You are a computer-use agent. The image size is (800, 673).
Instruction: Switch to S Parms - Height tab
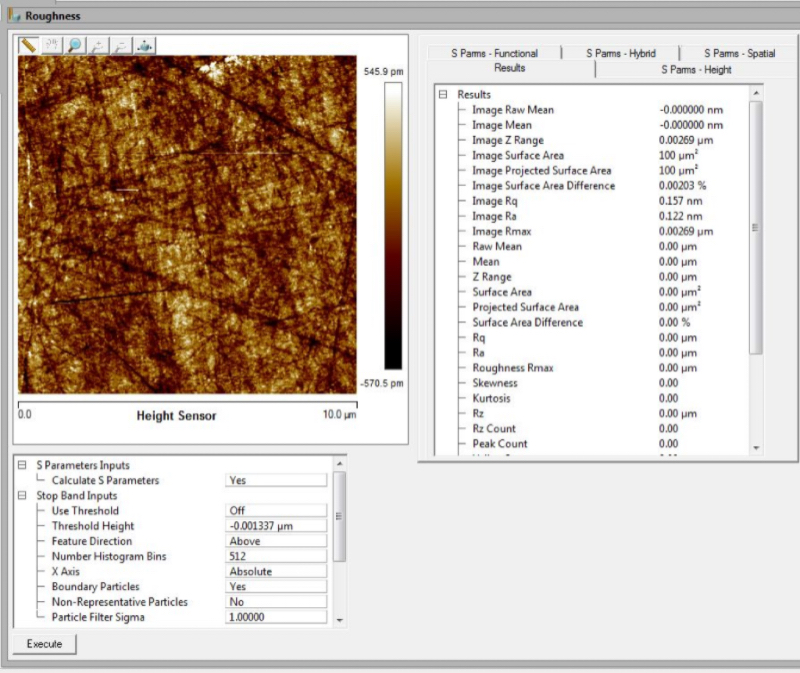pos(695,70)
